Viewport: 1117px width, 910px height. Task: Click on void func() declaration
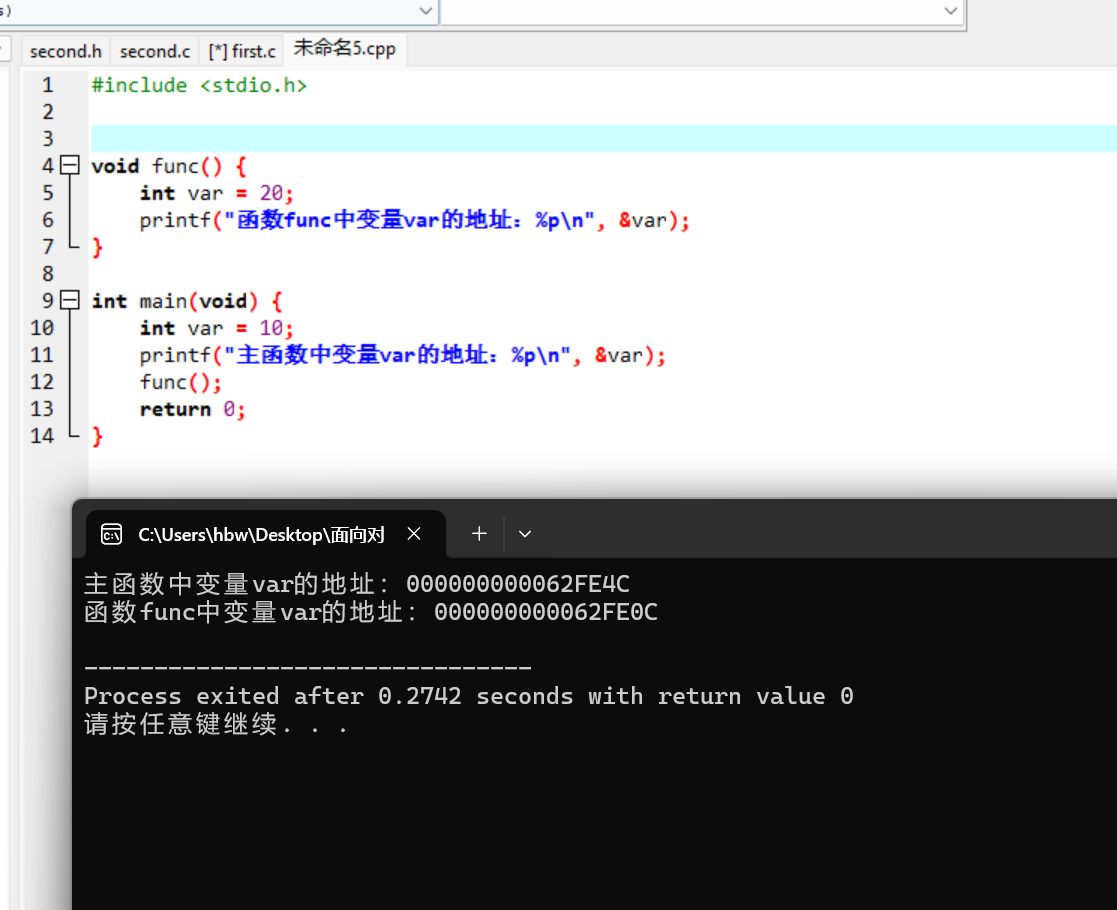[x=169, y=166]
